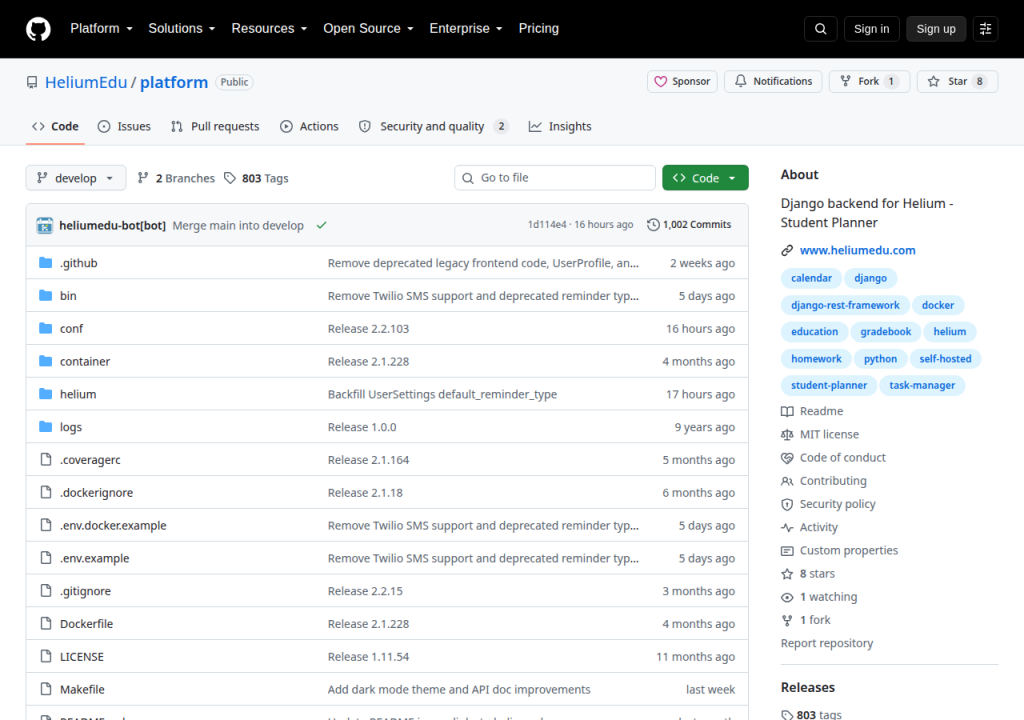Click the shield icon beside Security policy

click(x=787, y=504)
